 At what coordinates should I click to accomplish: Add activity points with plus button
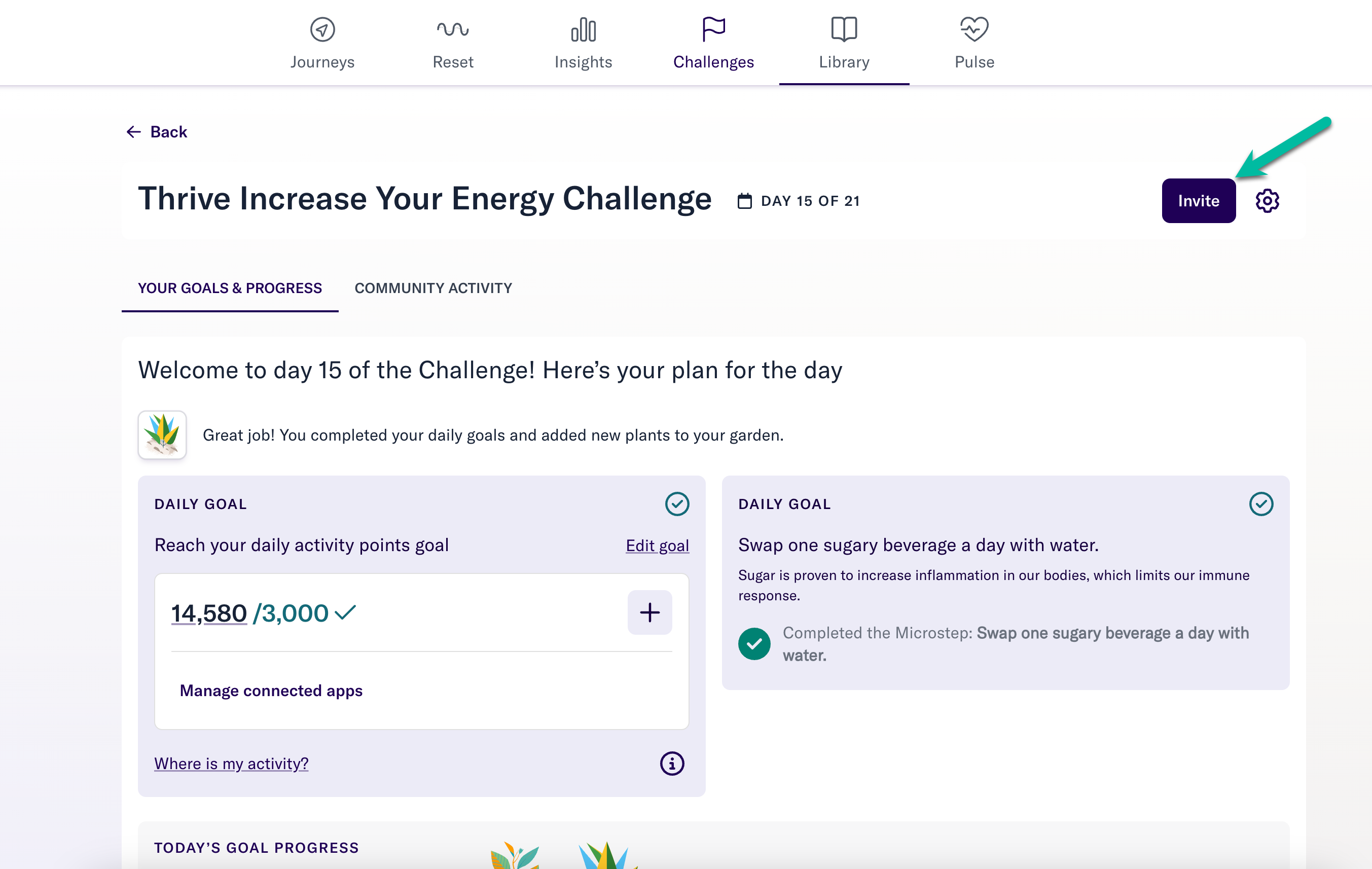(649, 612)
